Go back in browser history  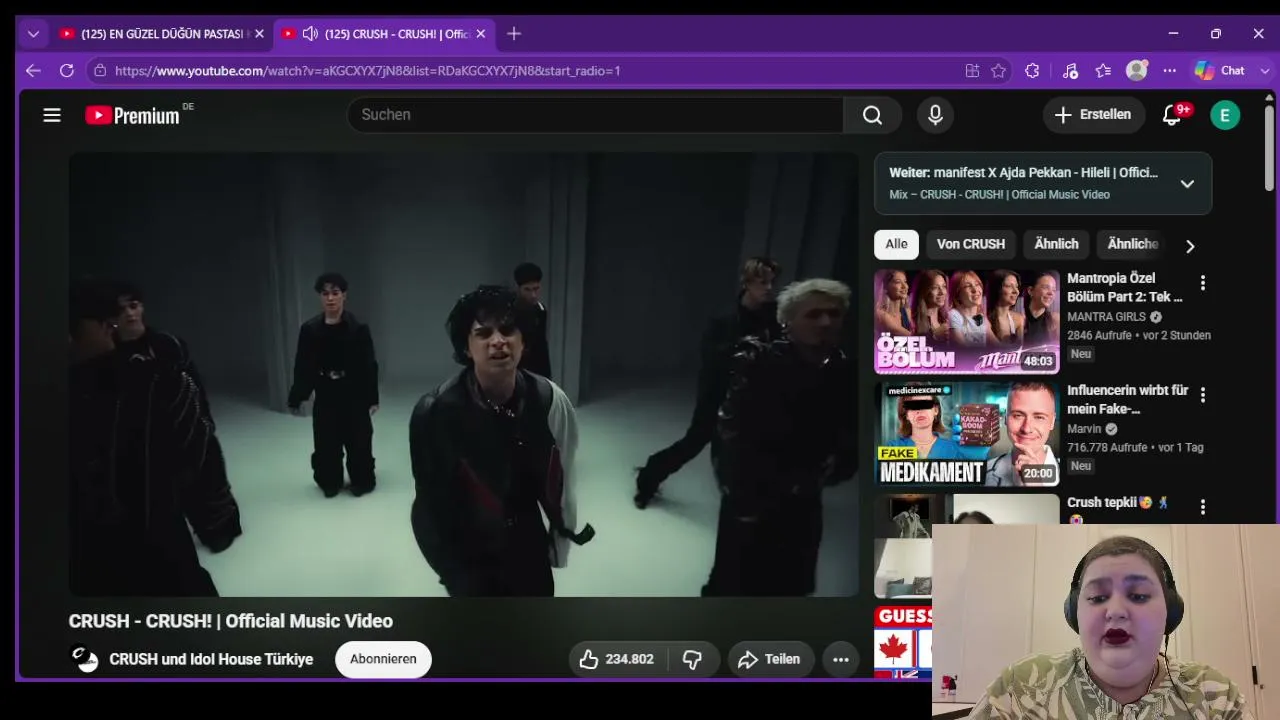[33, 71]
